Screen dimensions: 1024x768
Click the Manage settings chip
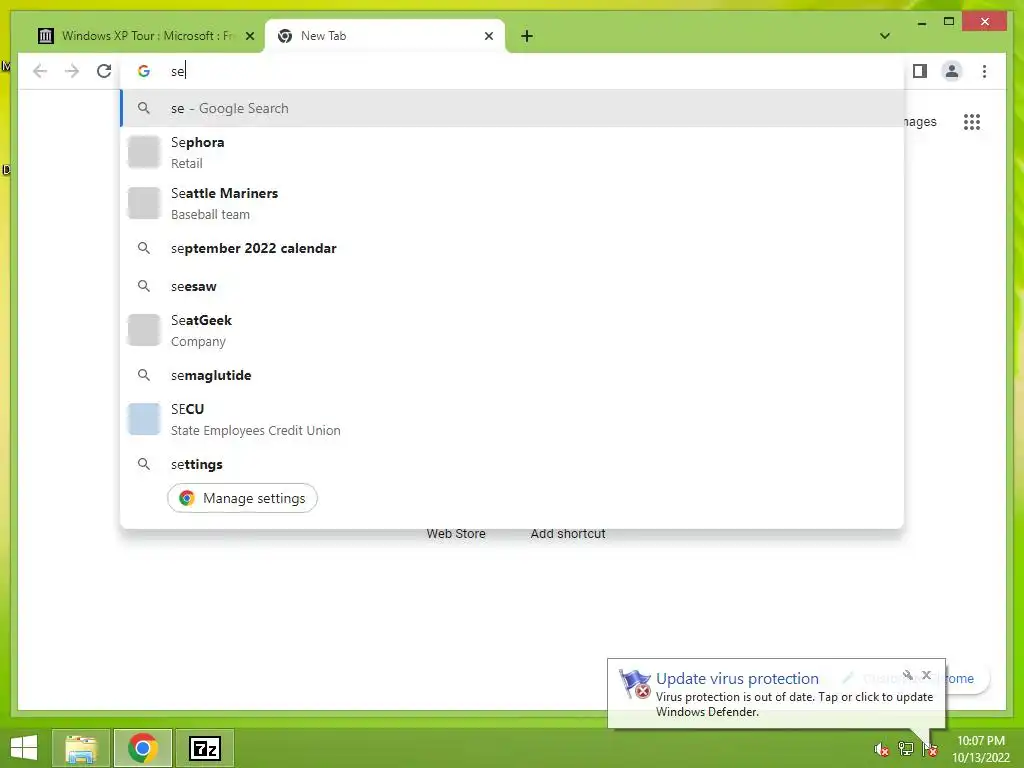[242, 498]
